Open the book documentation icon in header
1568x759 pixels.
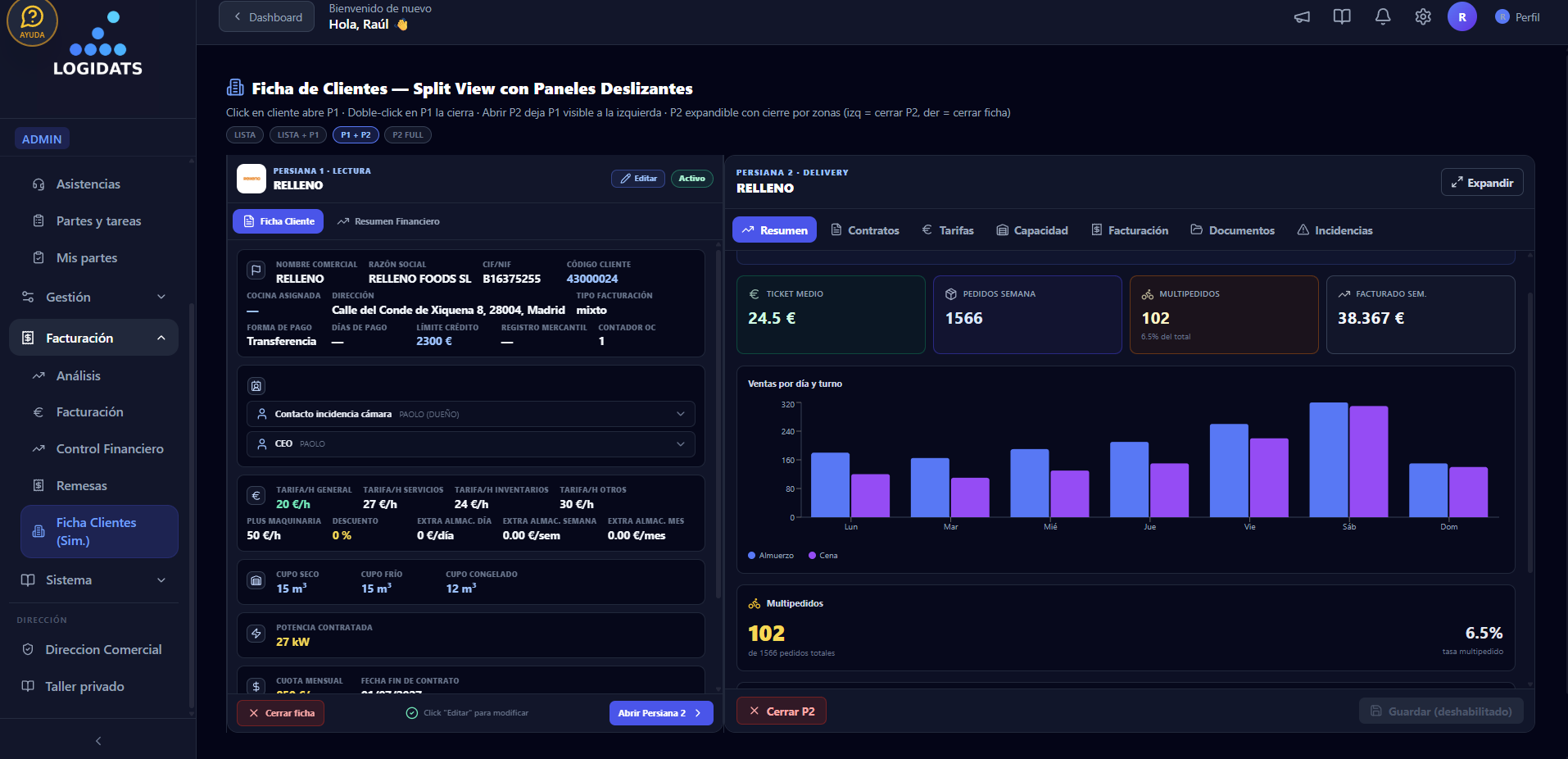coord(1342,16)
